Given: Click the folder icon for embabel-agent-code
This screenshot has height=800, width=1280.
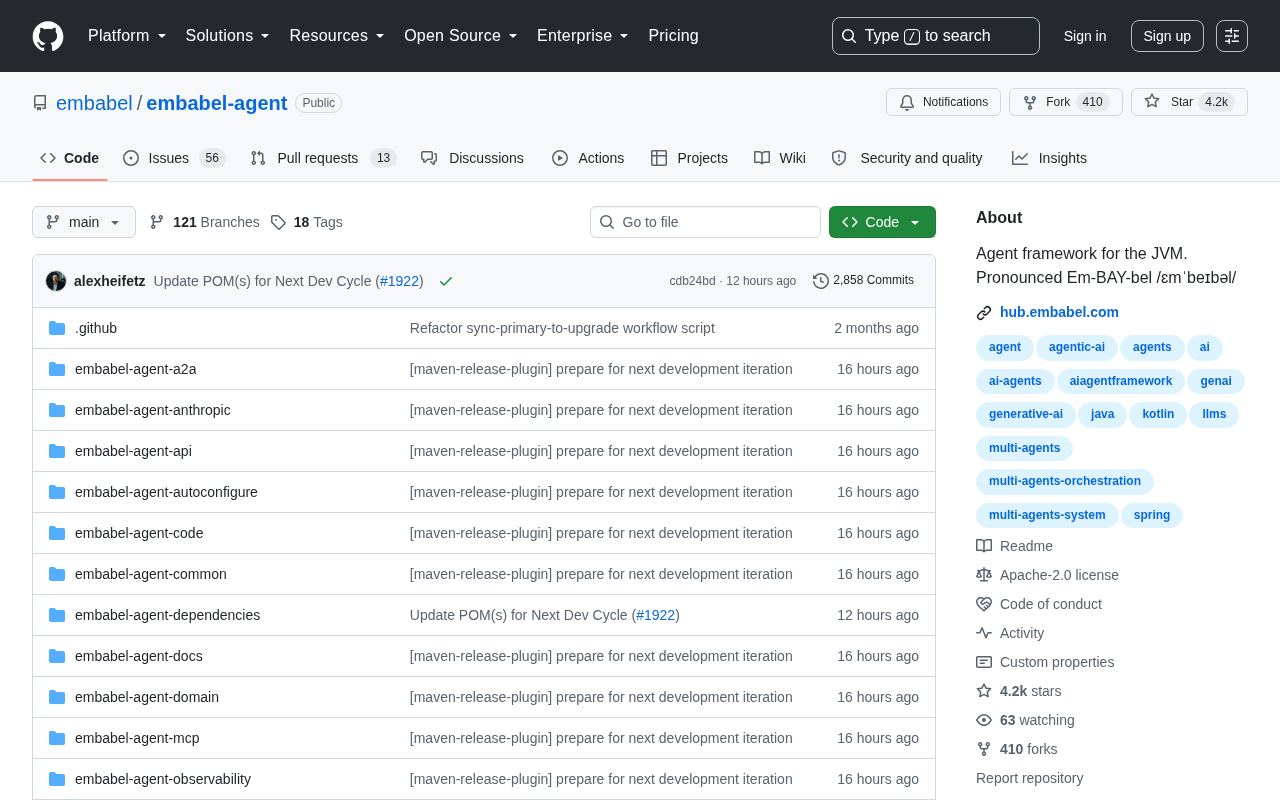Looking at the screenshot, I should [57, 533].
